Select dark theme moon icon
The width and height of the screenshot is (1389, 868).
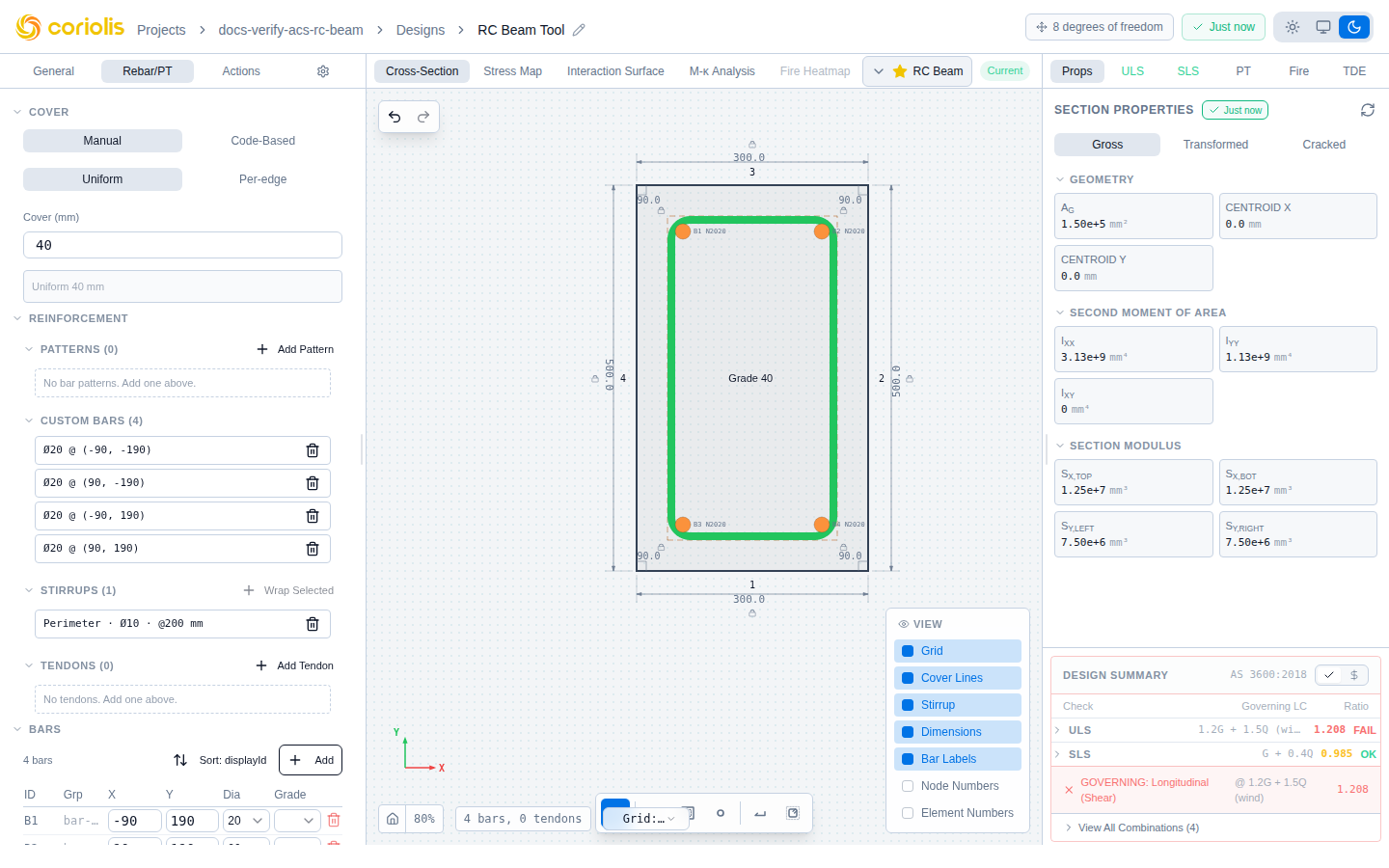click(x=1354, y=27)
